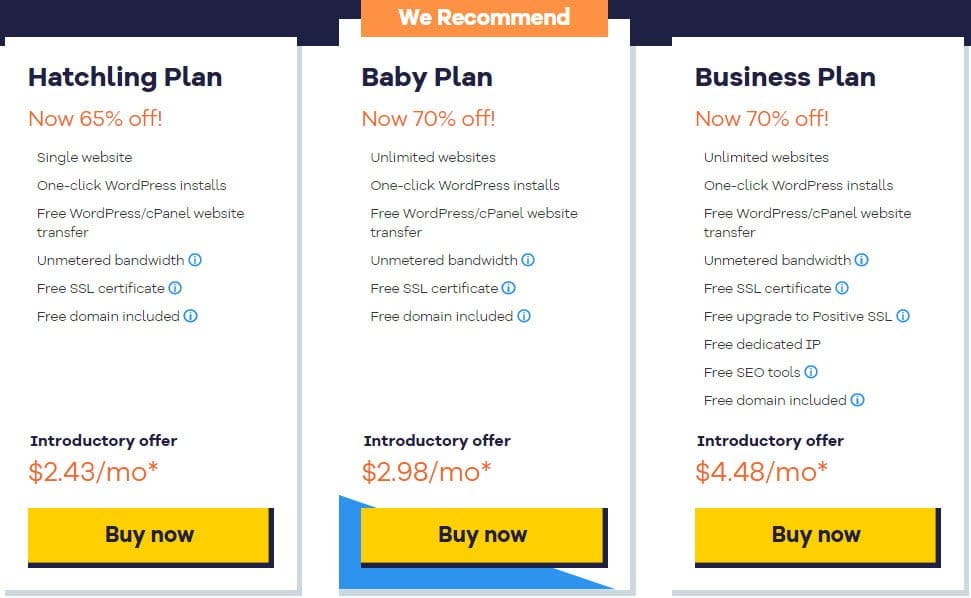This screenshot has height=598, width=971.
Task: Open Free upgrade to Positive SSL info icon
Action: [902, 316]
